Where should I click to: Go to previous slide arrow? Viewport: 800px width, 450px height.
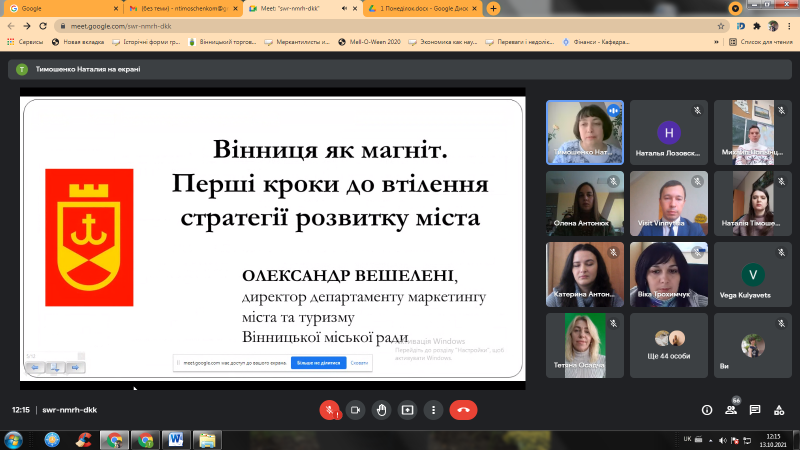pyautogui.click(x=35, y=367)
